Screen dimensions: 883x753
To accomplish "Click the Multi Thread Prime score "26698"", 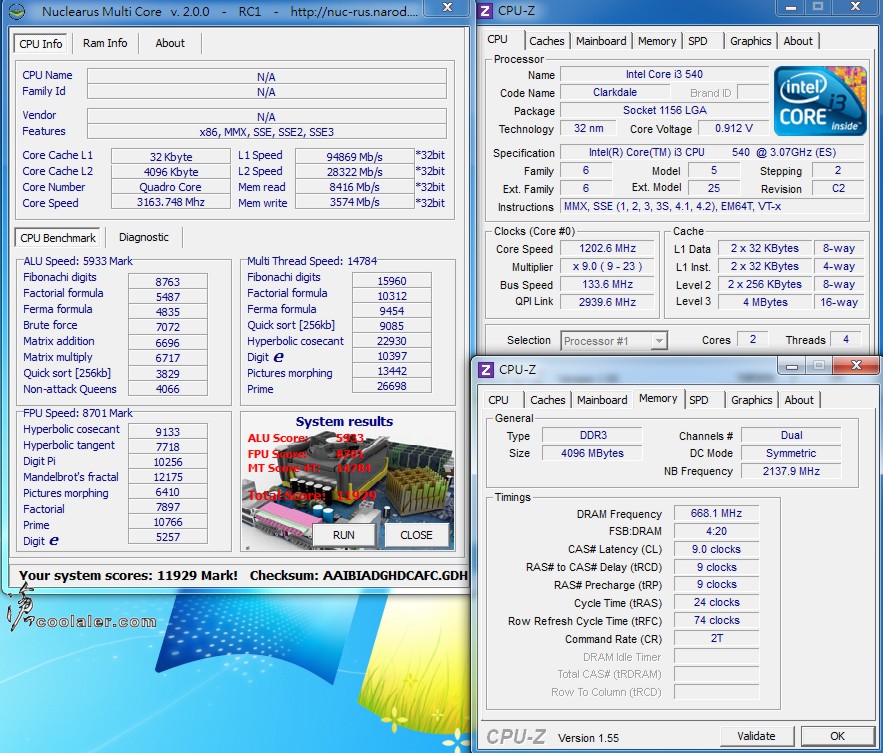I will click(392, 386).
